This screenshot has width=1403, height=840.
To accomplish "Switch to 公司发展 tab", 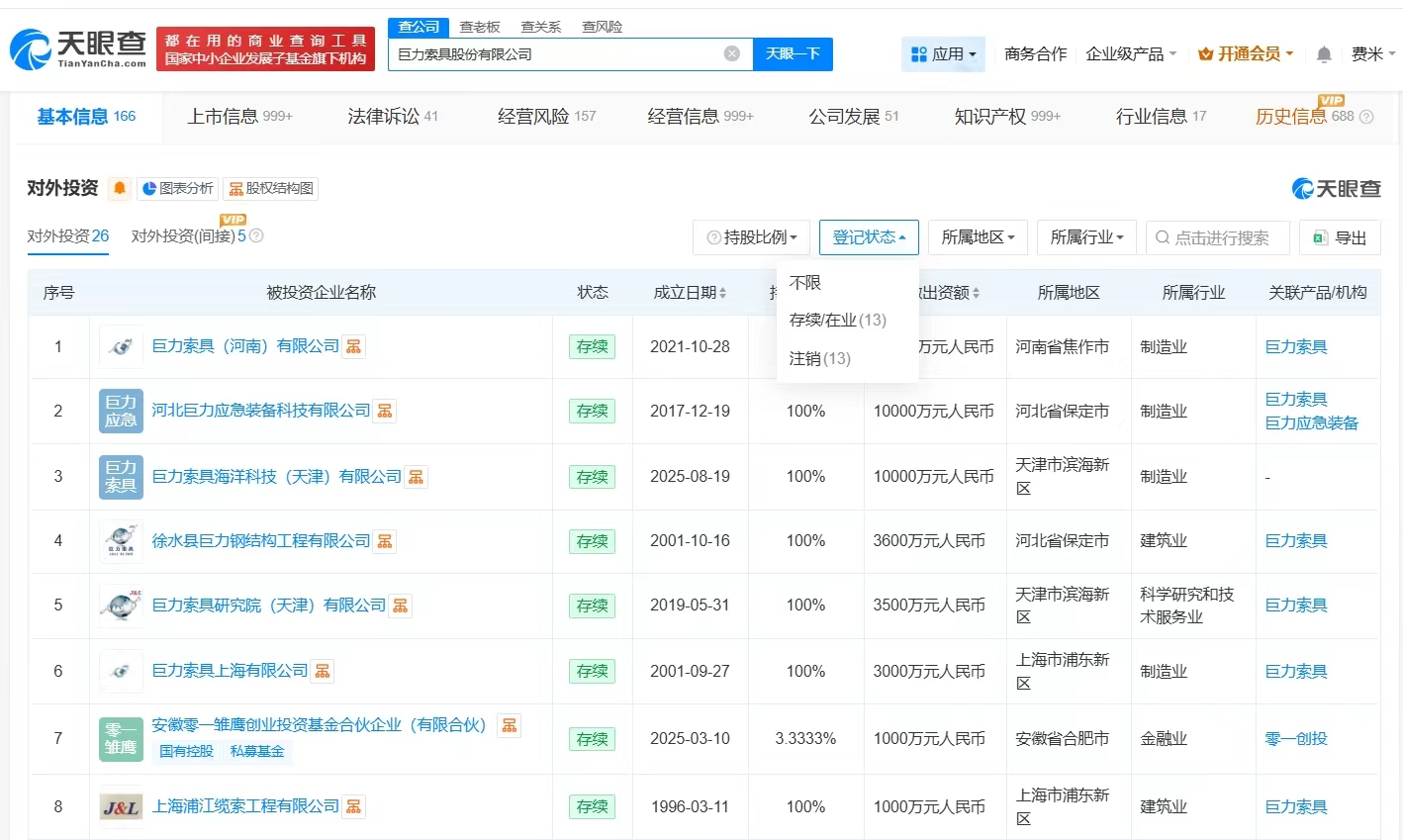I will (x=854, y=117).
